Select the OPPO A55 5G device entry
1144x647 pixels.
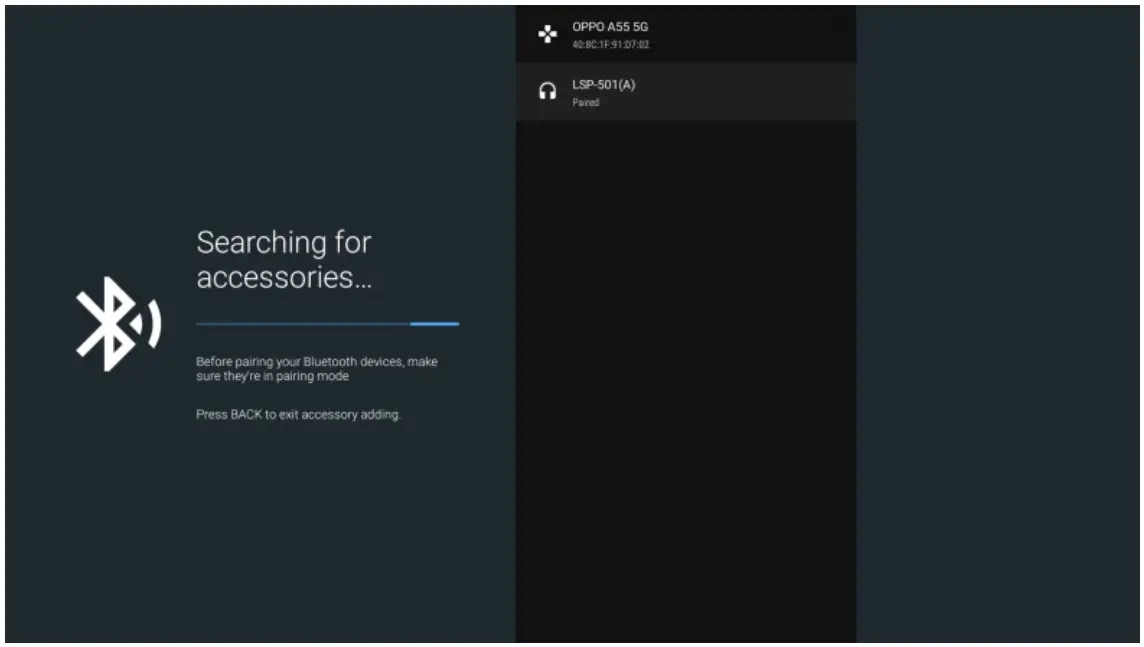coord(686,34)
